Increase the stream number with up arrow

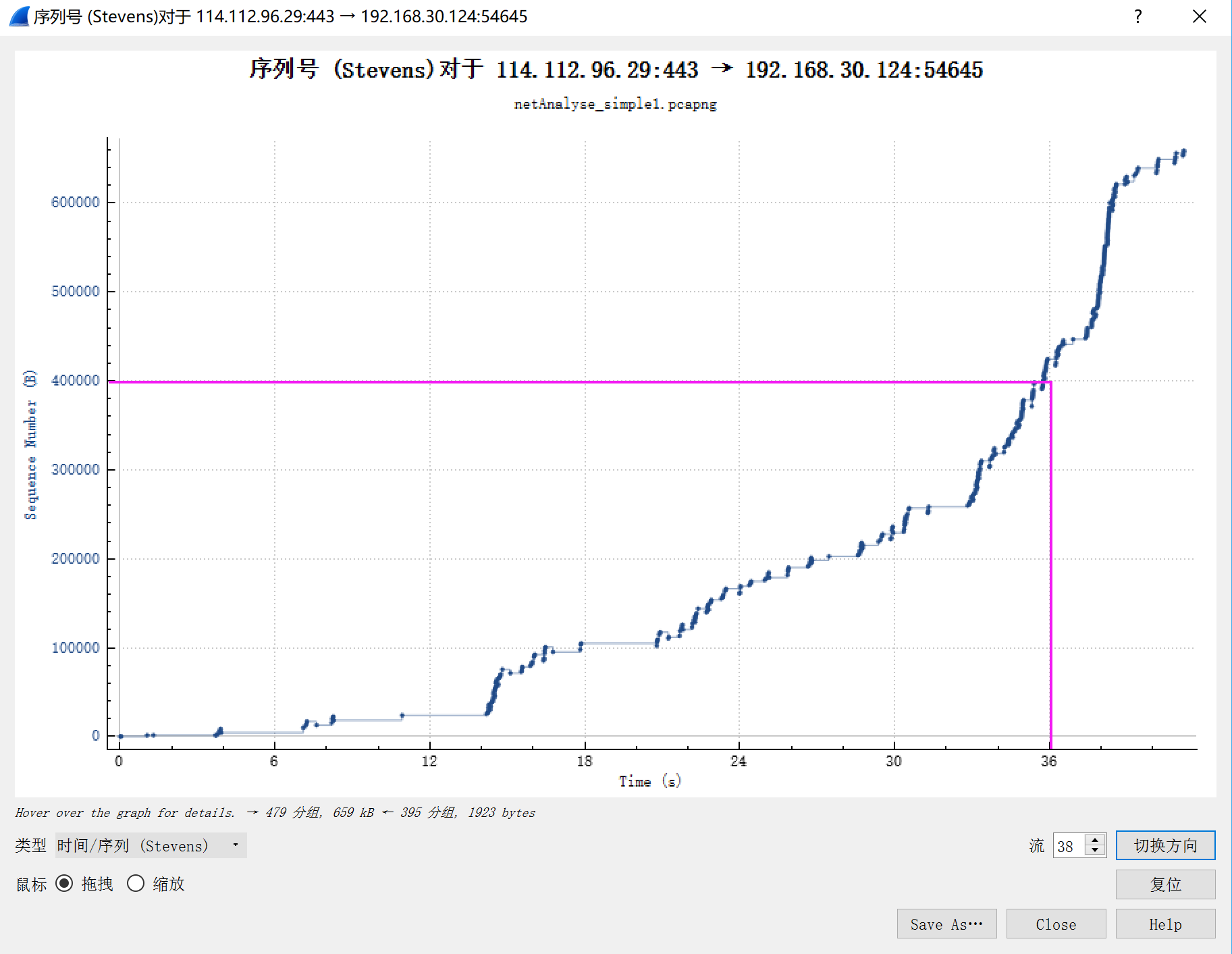[1095, 840]
